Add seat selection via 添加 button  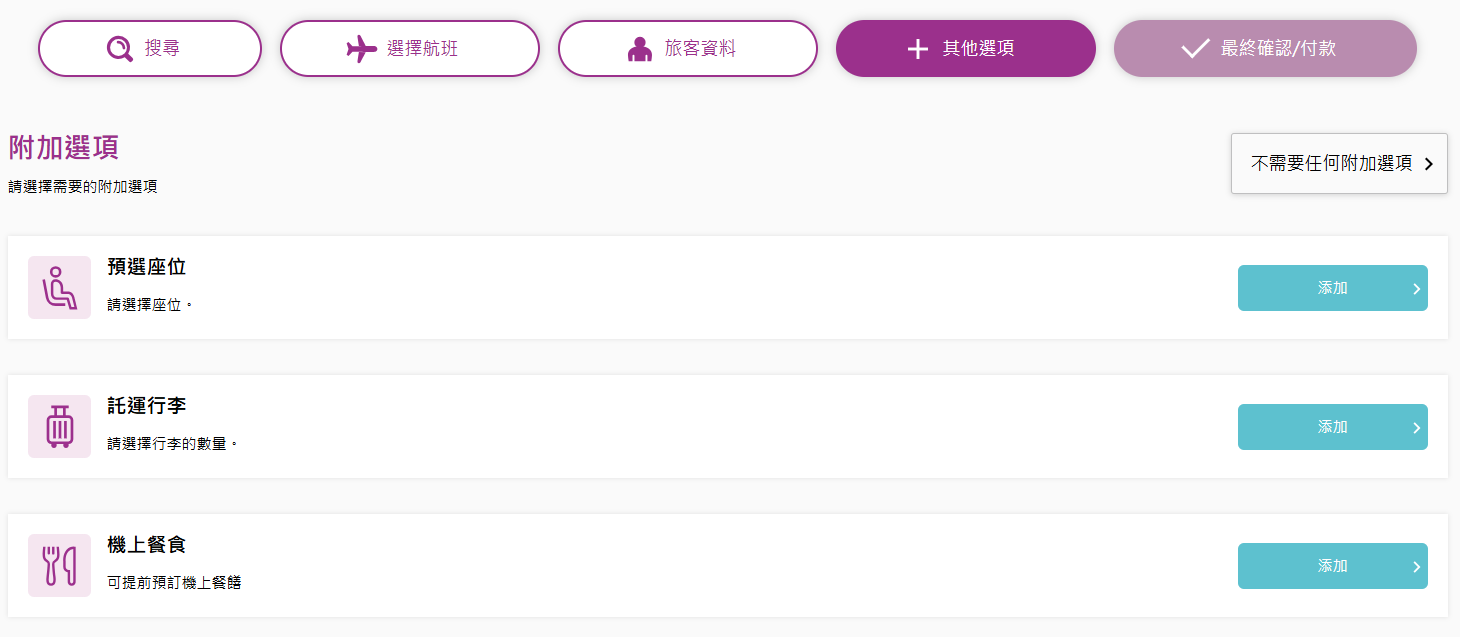tap(1333, 288)
